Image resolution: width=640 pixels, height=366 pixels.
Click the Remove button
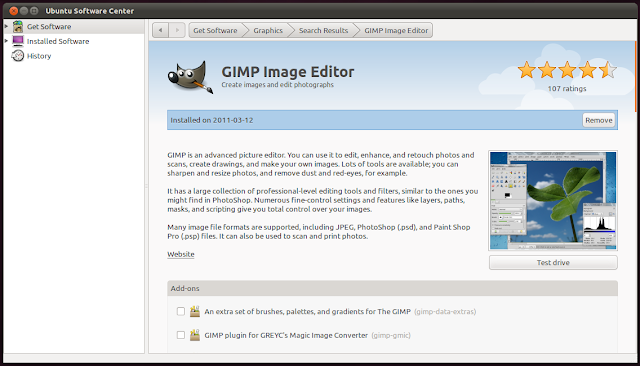click(599, 120)
